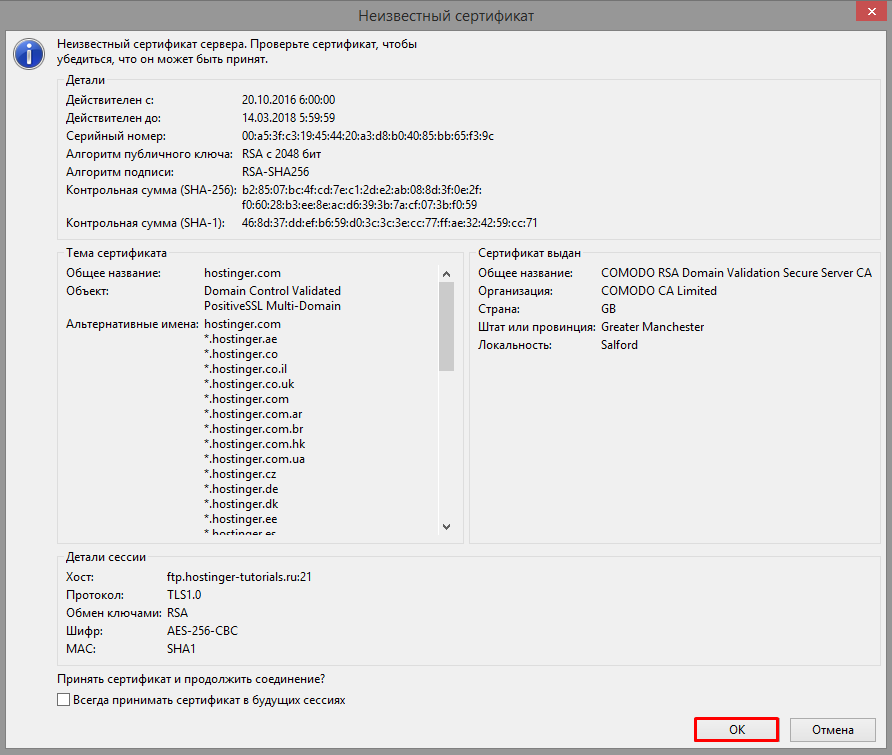The width and height of the screenshot is (892, 755).
Task: Select alternative name *.hostinger.com.hk
Action: [255, 444]
